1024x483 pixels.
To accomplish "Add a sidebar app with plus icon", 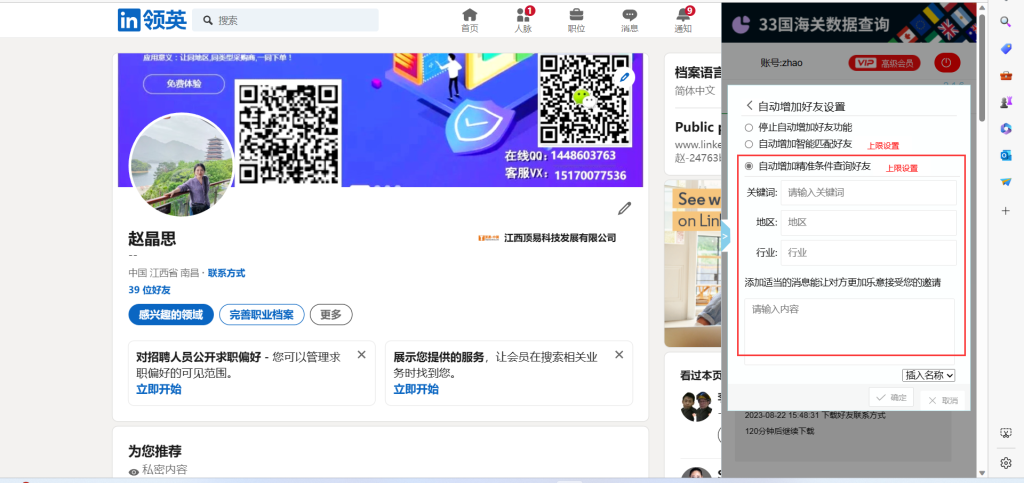I will point(1006,211).
